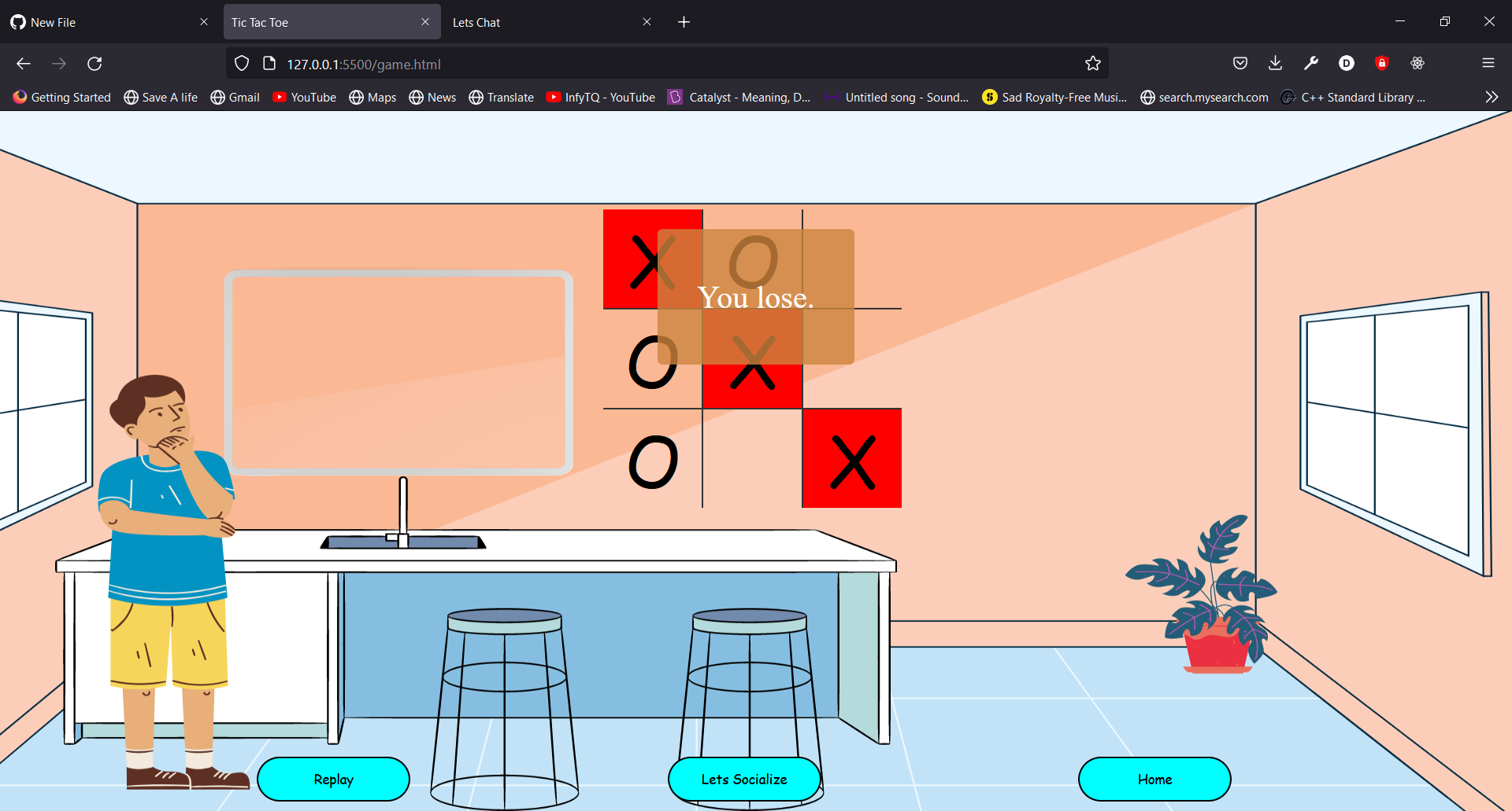Click the "You lose." message
This screenshot has height=811, width=1512.
pyautogui.click(x=756, y=298)
